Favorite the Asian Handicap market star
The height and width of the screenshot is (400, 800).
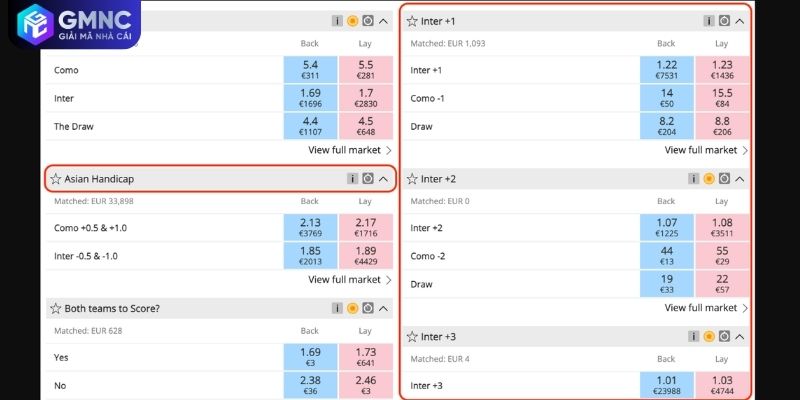pyautogui.click(x=56, y=179)
